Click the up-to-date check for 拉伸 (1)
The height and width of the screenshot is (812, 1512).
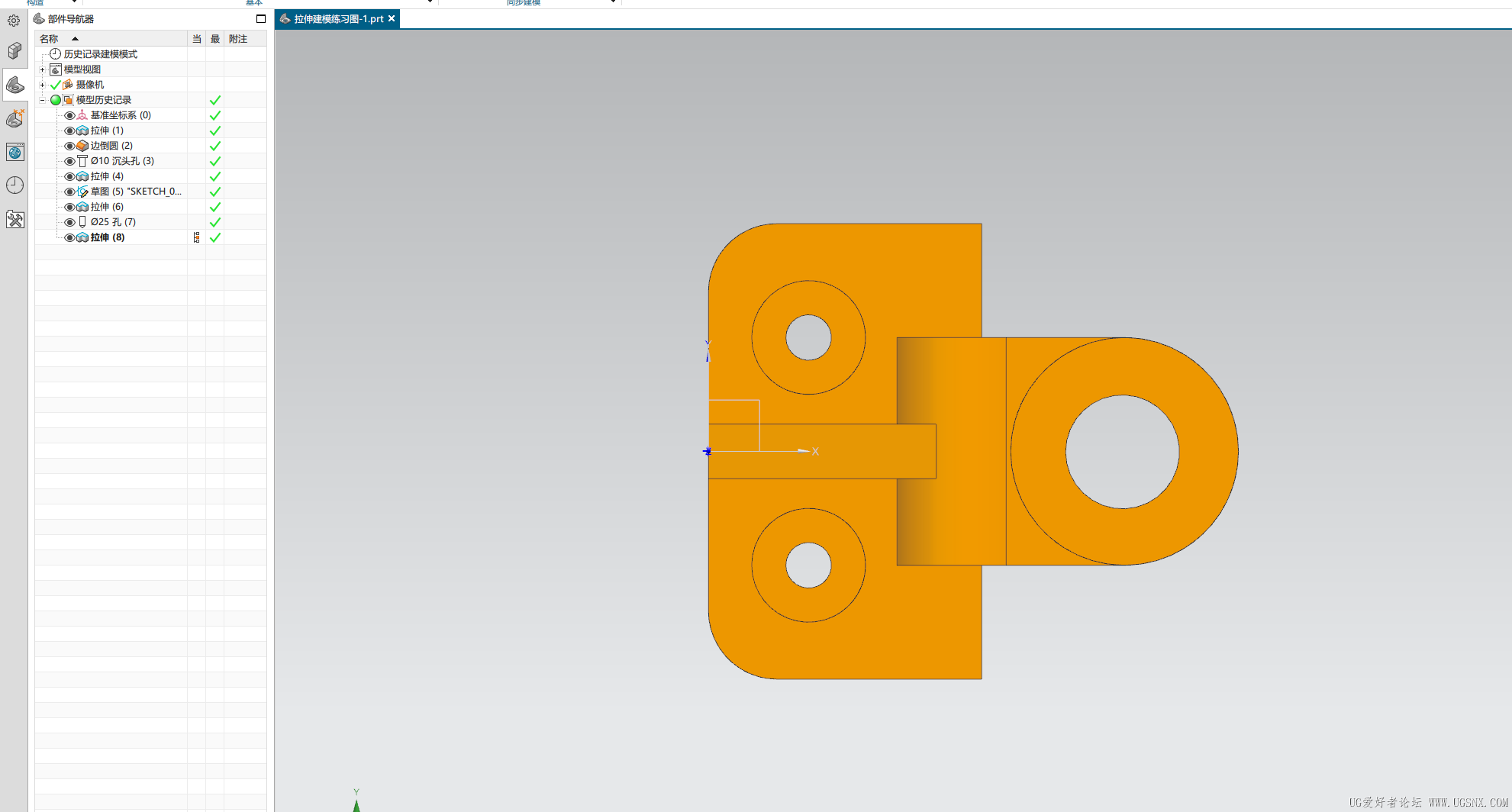(215, 130)
